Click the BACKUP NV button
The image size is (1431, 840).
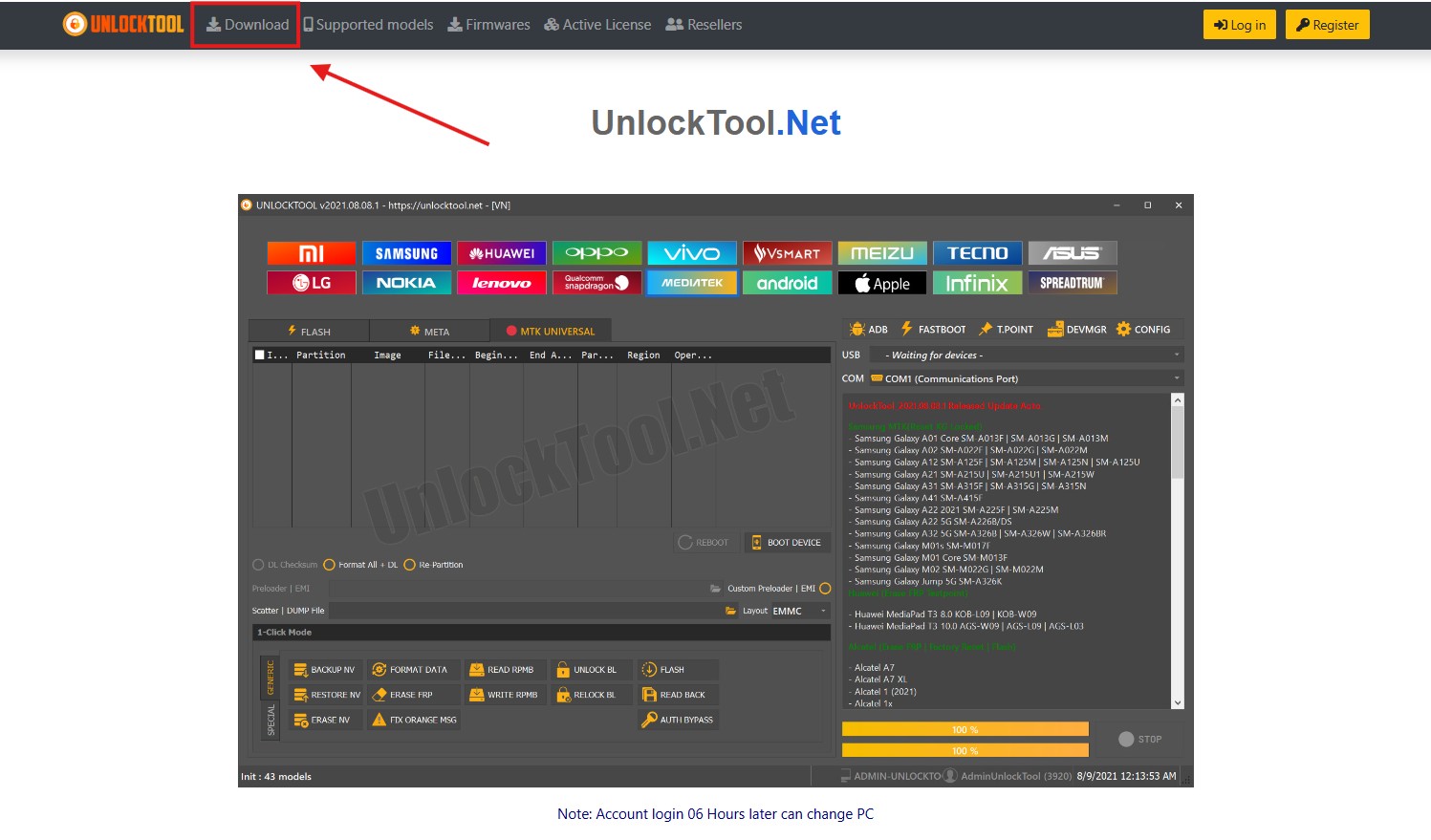pos(325,670)
